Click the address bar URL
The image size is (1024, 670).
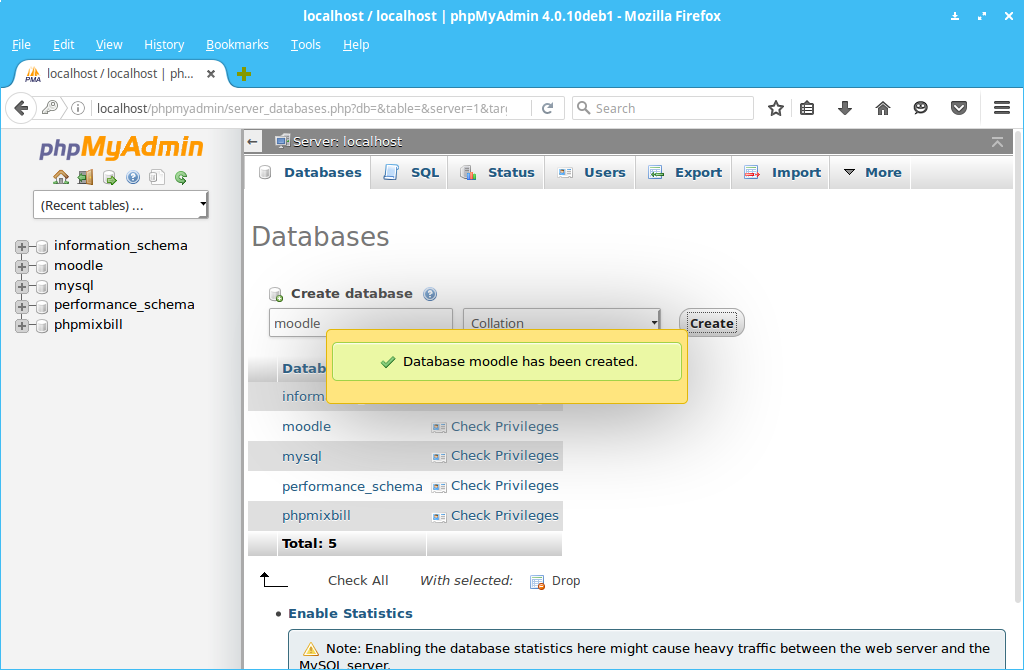tap(302, 108)
